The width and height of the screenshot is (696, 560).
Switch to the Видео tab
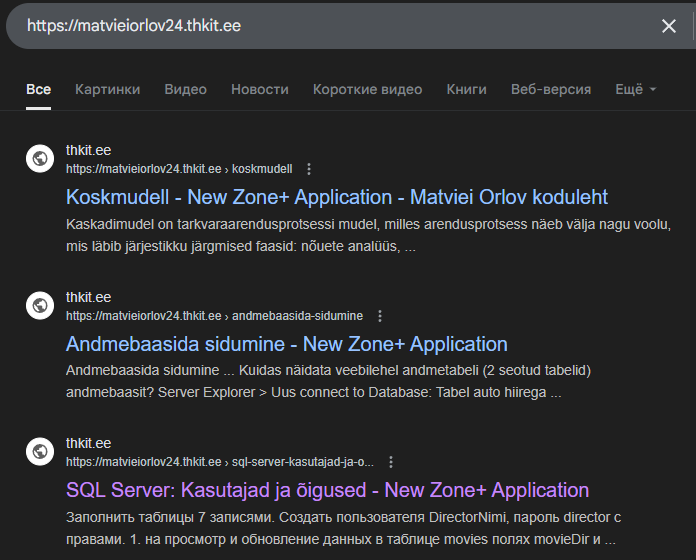pyautogui.click(x=185, y=89)
